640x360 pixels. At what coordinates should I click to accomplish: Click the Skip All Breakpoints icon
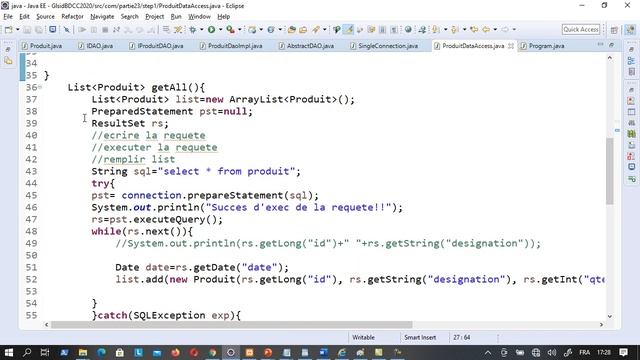(x=67, y=30)
